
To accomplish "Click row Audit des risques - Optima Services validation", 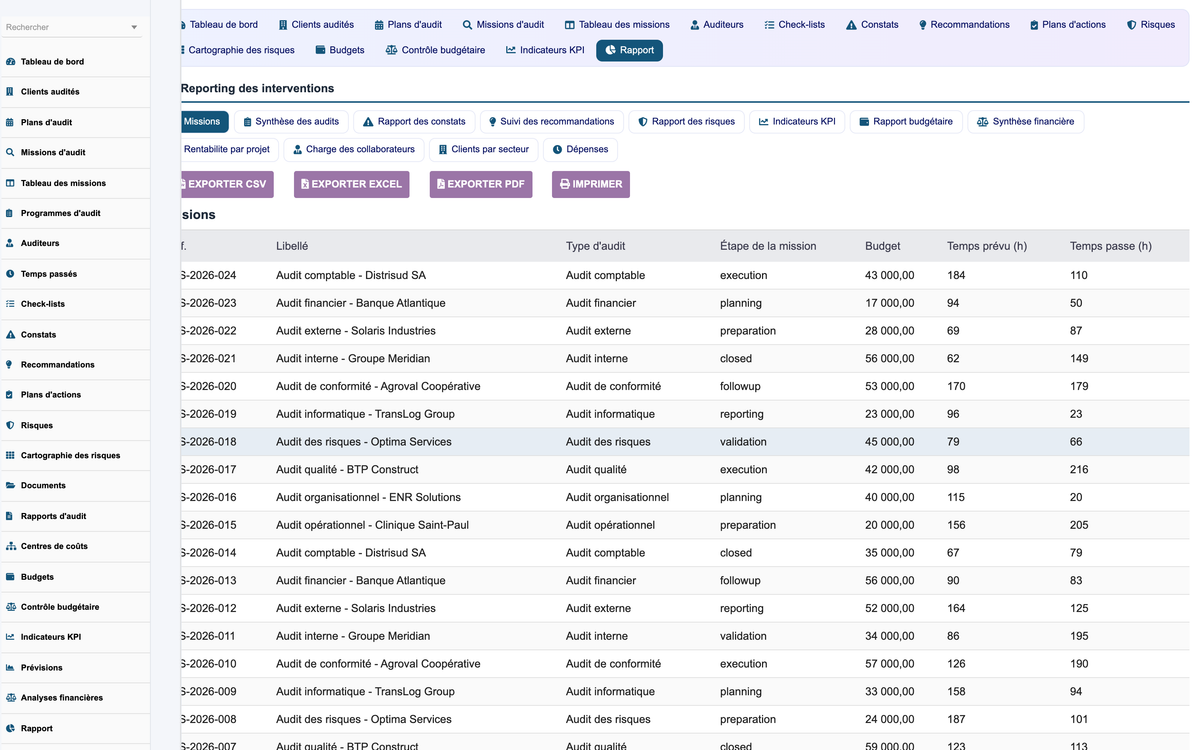I will pyautogui.click(x=685, y=442).
